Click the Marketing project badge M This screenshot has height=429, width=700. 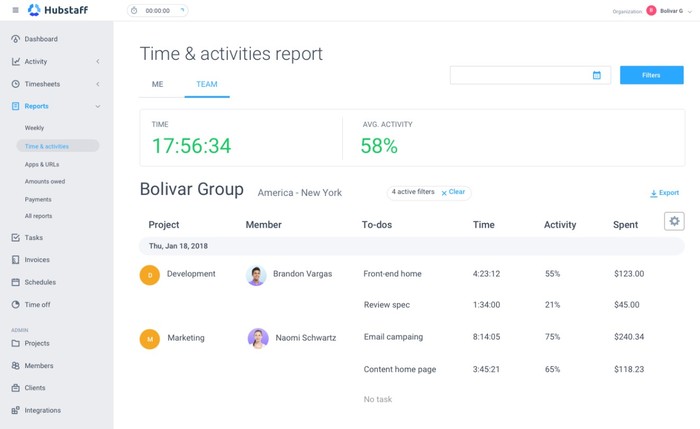(150, 339)
